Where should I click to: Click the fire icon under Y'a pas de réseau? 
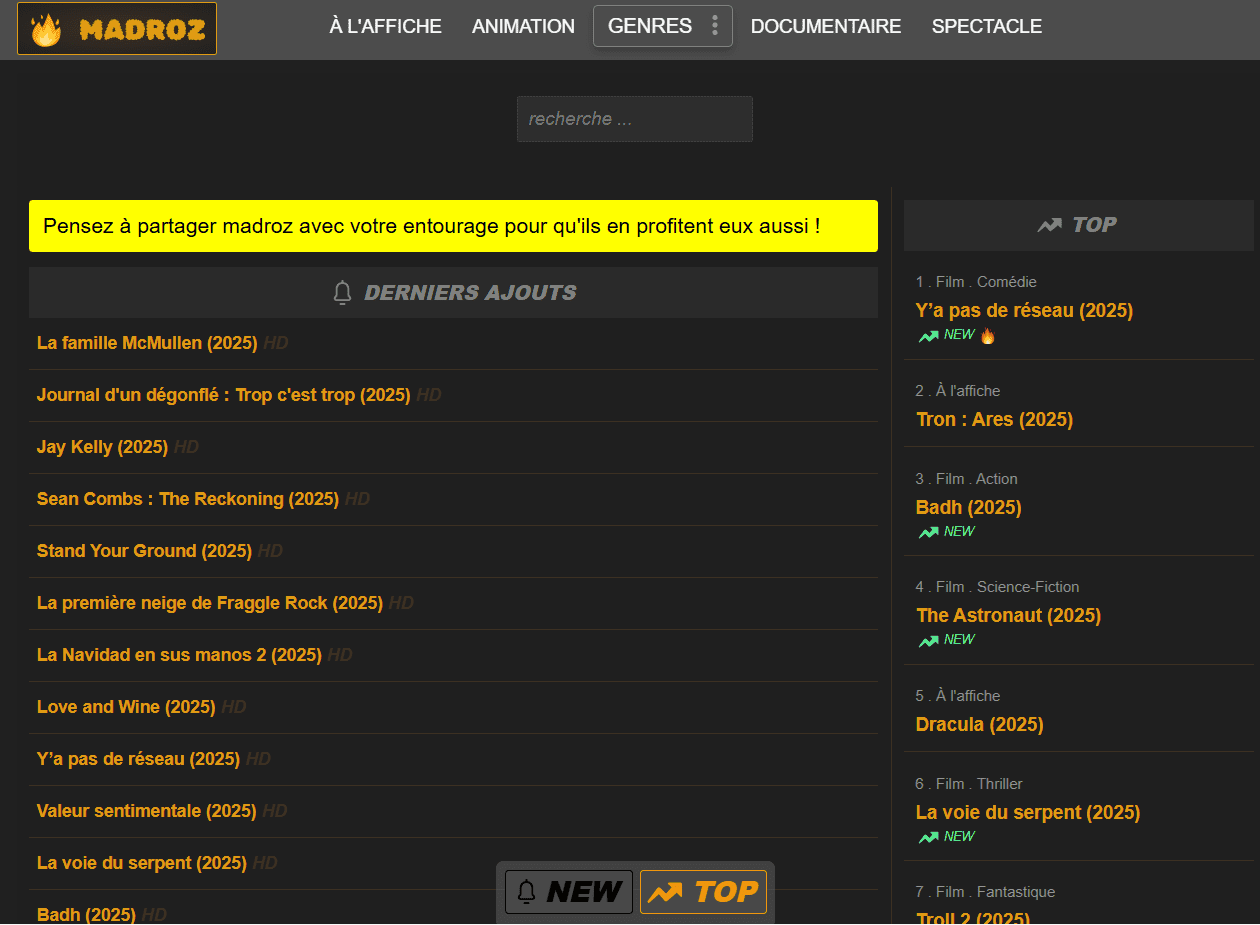pos(988,336)
